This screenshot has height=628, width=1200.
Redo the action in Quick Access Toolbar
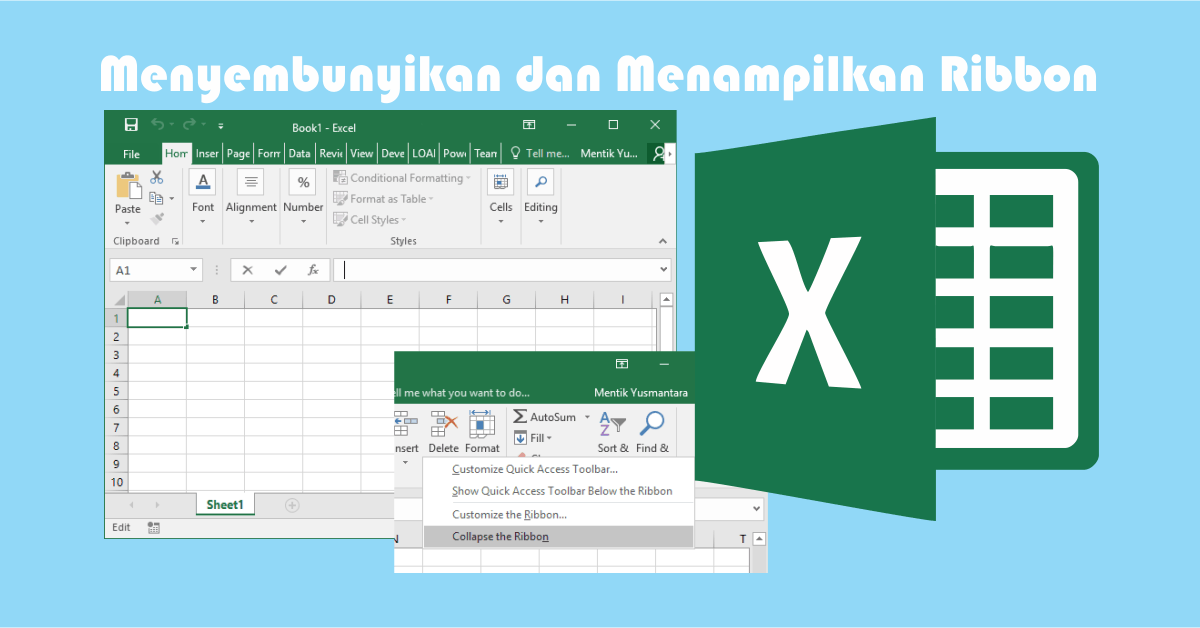(189, 125)
